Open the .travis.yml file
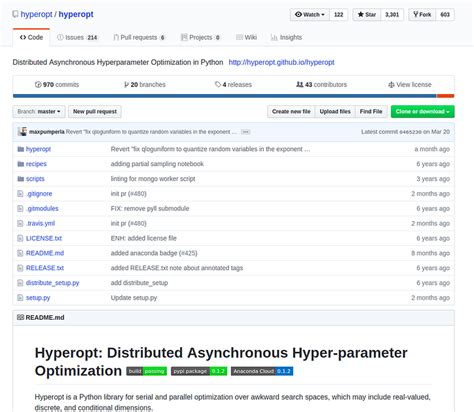Image resolution: width=474 pixels, height=412 pixels. pyautogui.click(x=40, y=223)
